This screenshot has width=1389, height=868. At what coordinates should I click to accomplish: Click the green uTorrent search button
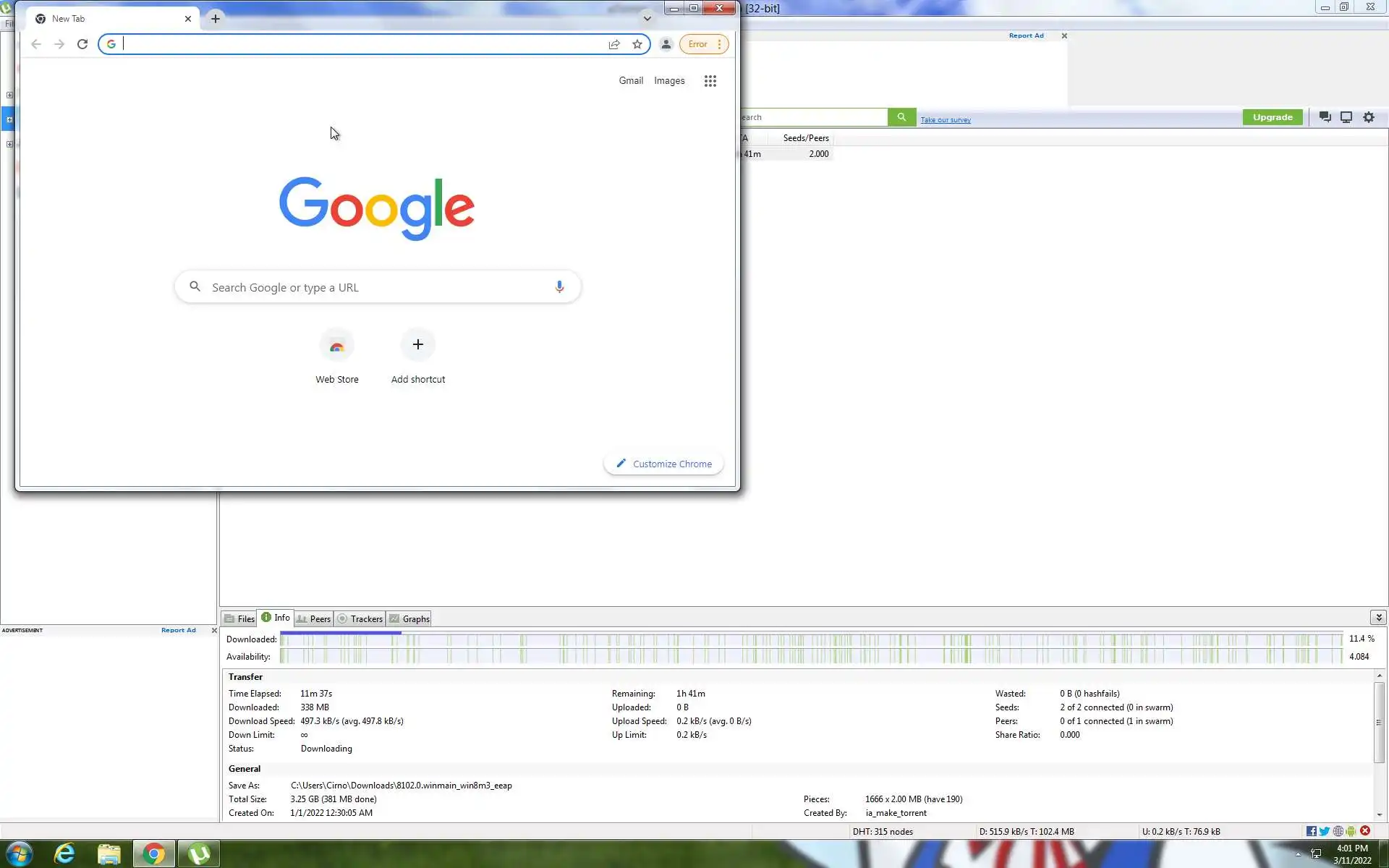[x=901, y=117]
